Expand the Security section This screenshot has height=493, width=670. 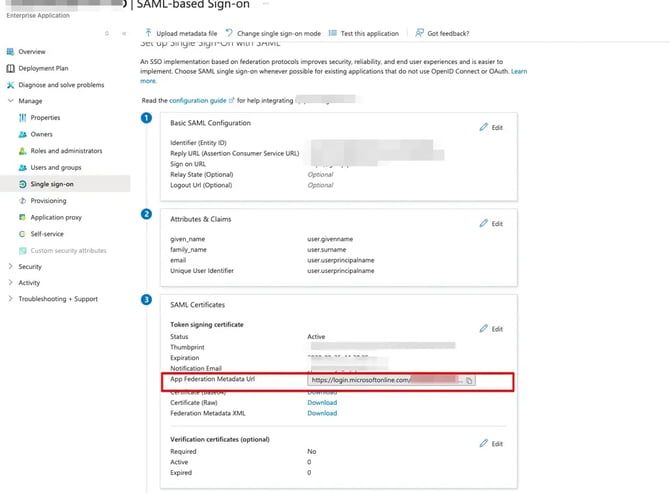tap(11, 266)
